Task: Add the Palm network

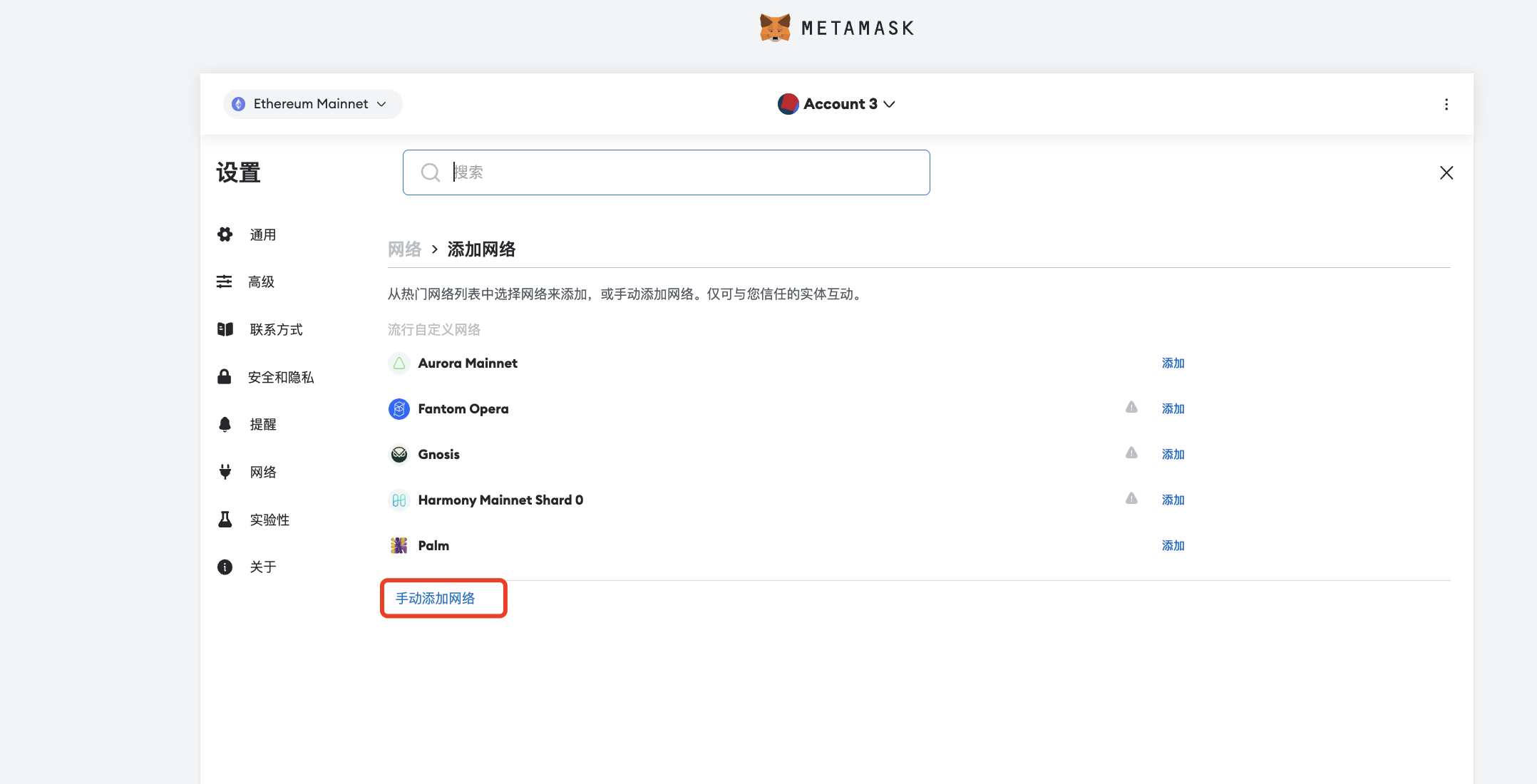Action: pyautogui.click(x=1173, y=545)
